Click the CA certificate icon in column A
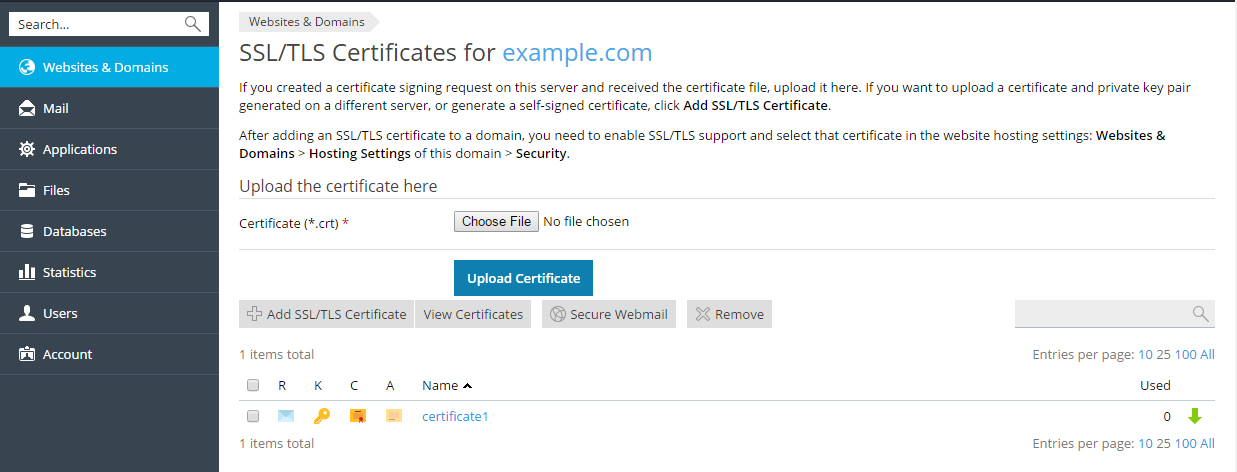The height and width of the screenshot is (472, 1237). click(393, 416)
